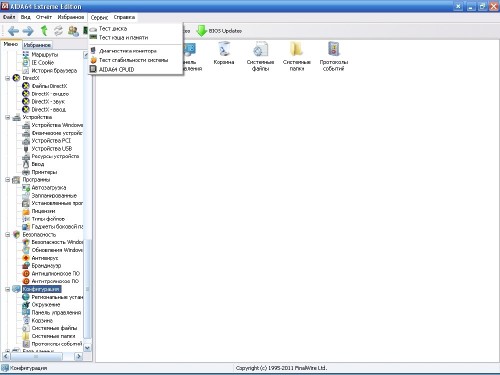Viewport: 500px width, 375px height.
Task: Click the users toolbar icon
Action: tap(73, 31)
